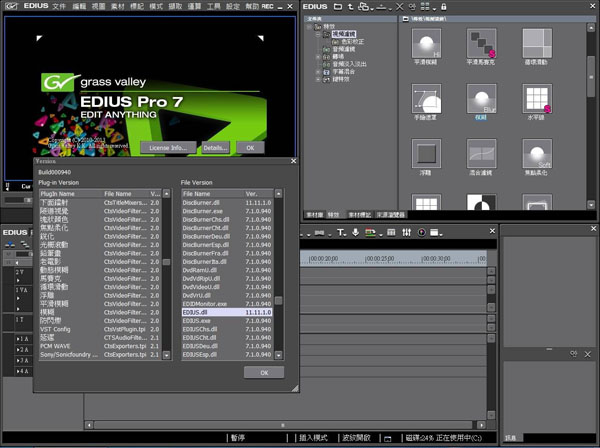The height and width of the screenshot is (448, 600).
Task: Toggle the lock icon in the effects panel toolbar
Action: coord(443,7)
